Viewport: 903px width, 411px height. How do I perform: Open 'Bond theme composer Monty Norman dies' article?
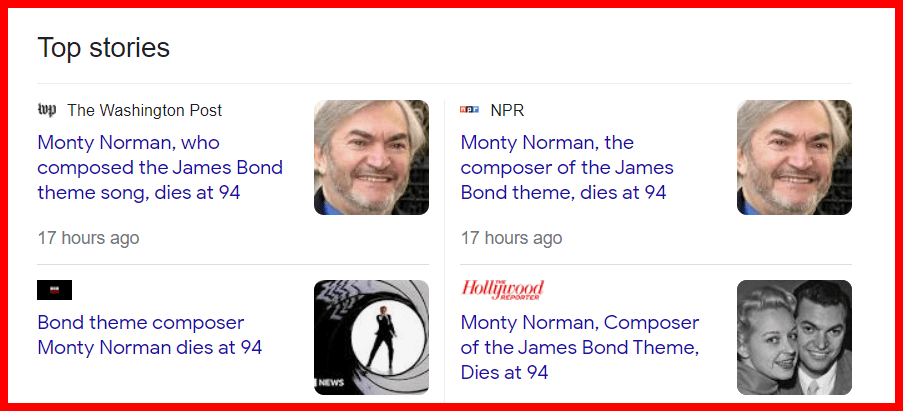(x=150, y=335)
